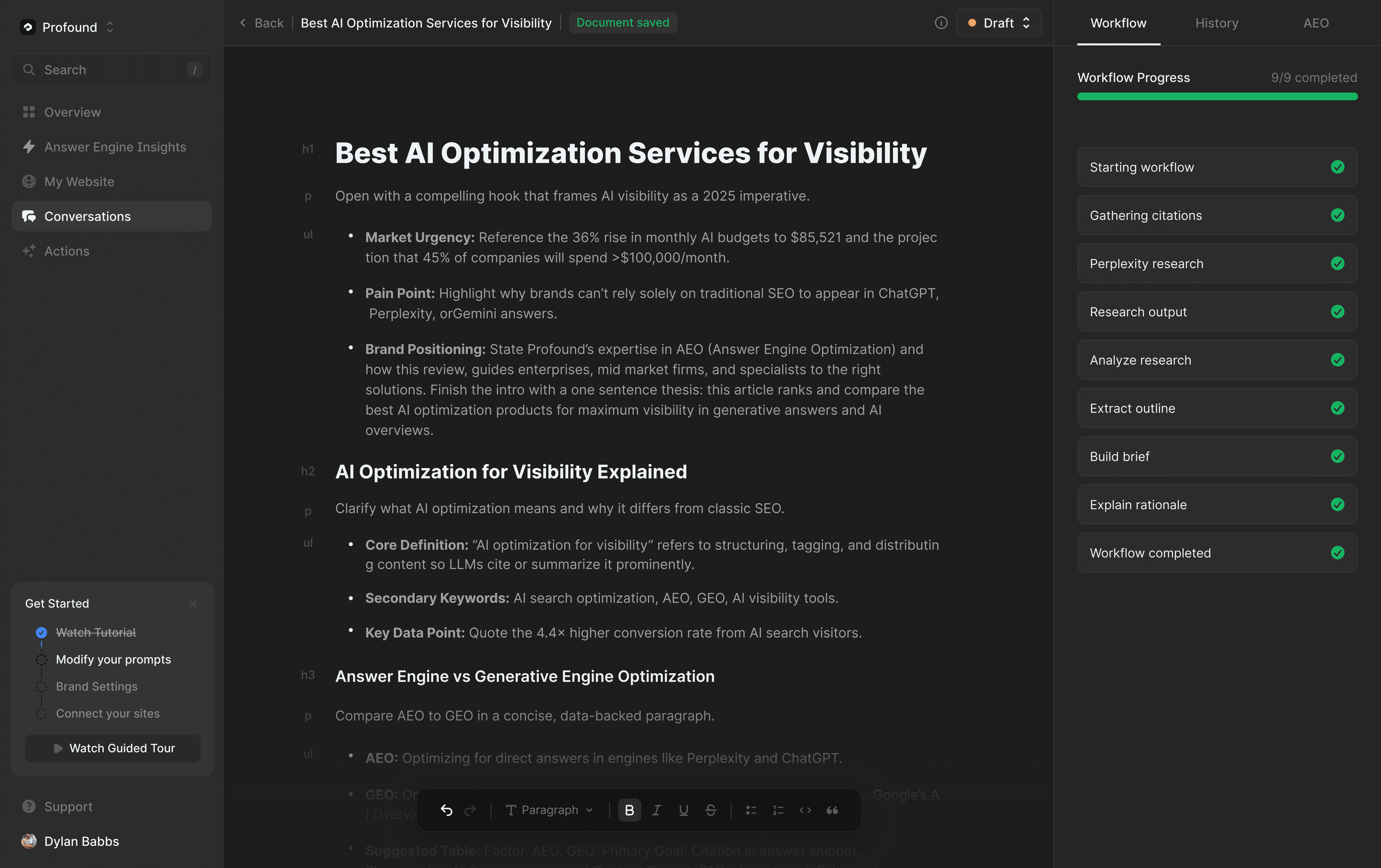Image resolution: width=1381 pixels, height=868 pixels.
Task: Toggle bold formatting off
Action: [x=629, y=810]
